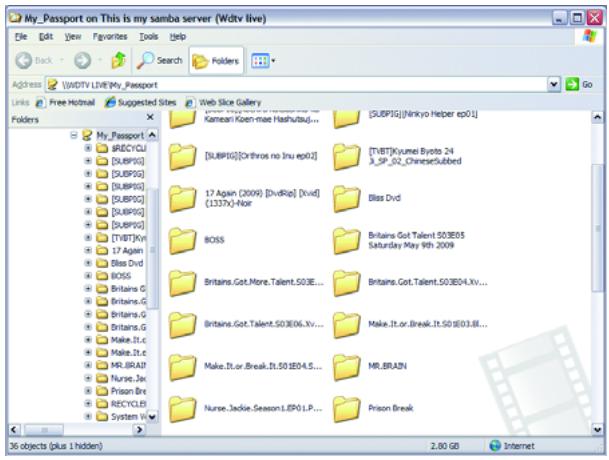Click the window title bar folder icon

pos(15,17)
